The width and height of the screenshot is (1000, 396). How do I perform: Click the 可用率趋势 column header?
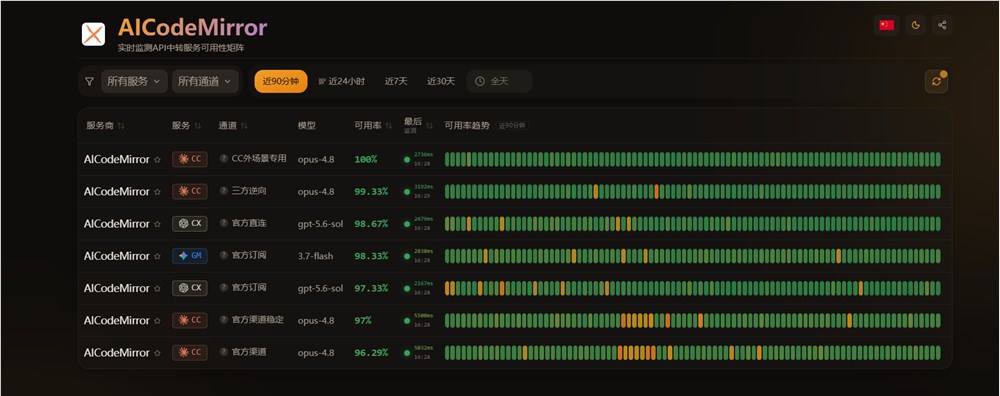pyautogui.click(x=467, y=126)
